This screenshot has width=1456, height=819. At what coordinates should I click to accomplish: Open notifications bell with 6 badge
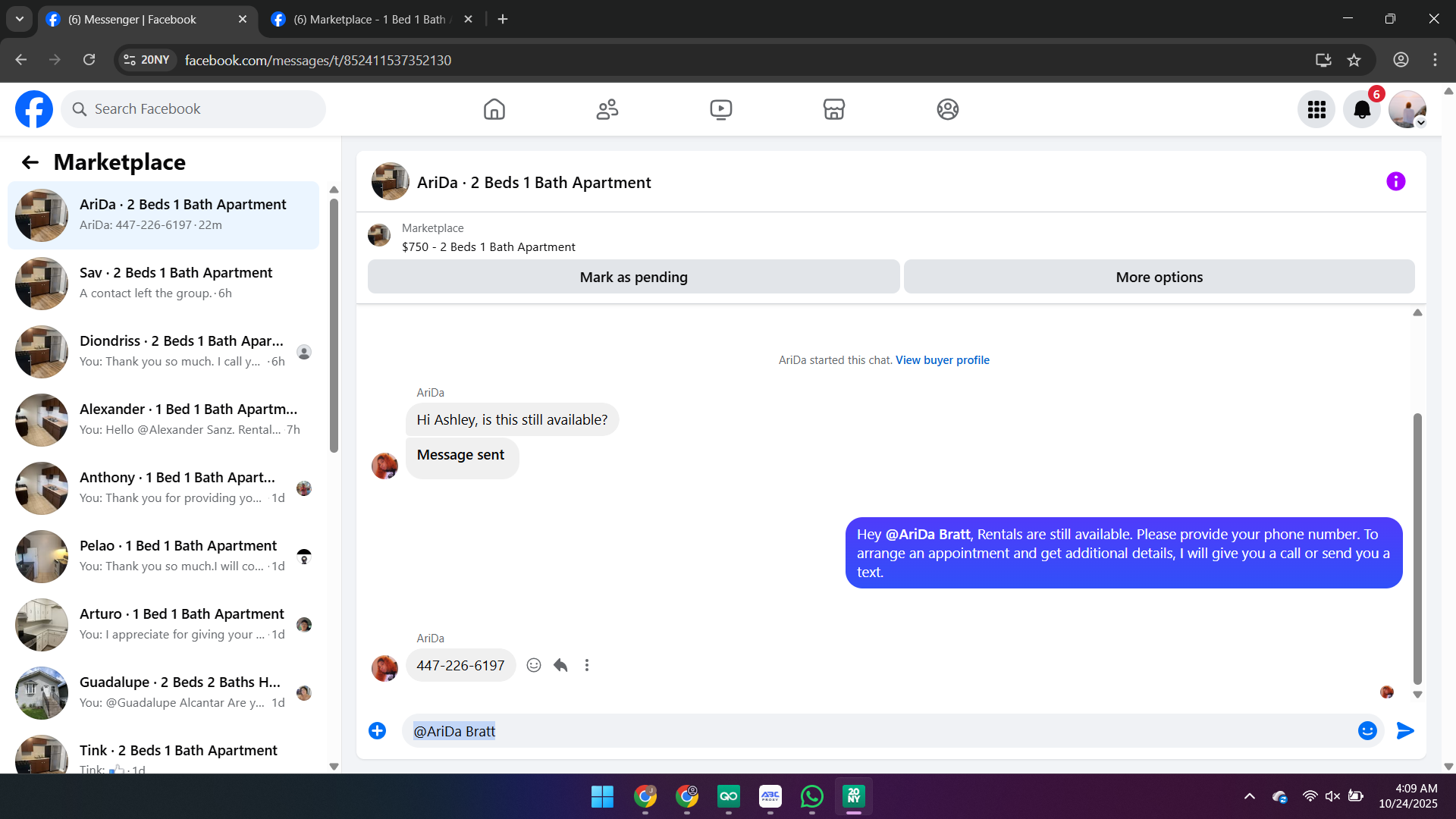(x=1362, y=109)
